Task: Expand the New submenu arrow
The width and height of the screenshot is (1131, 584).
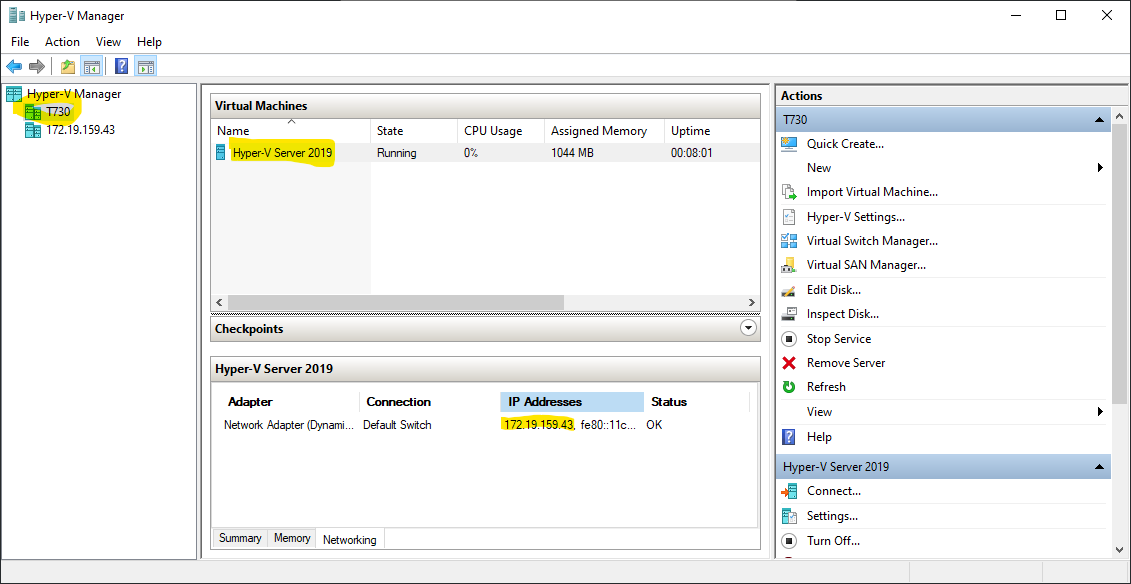Action: pos(1101,167)
